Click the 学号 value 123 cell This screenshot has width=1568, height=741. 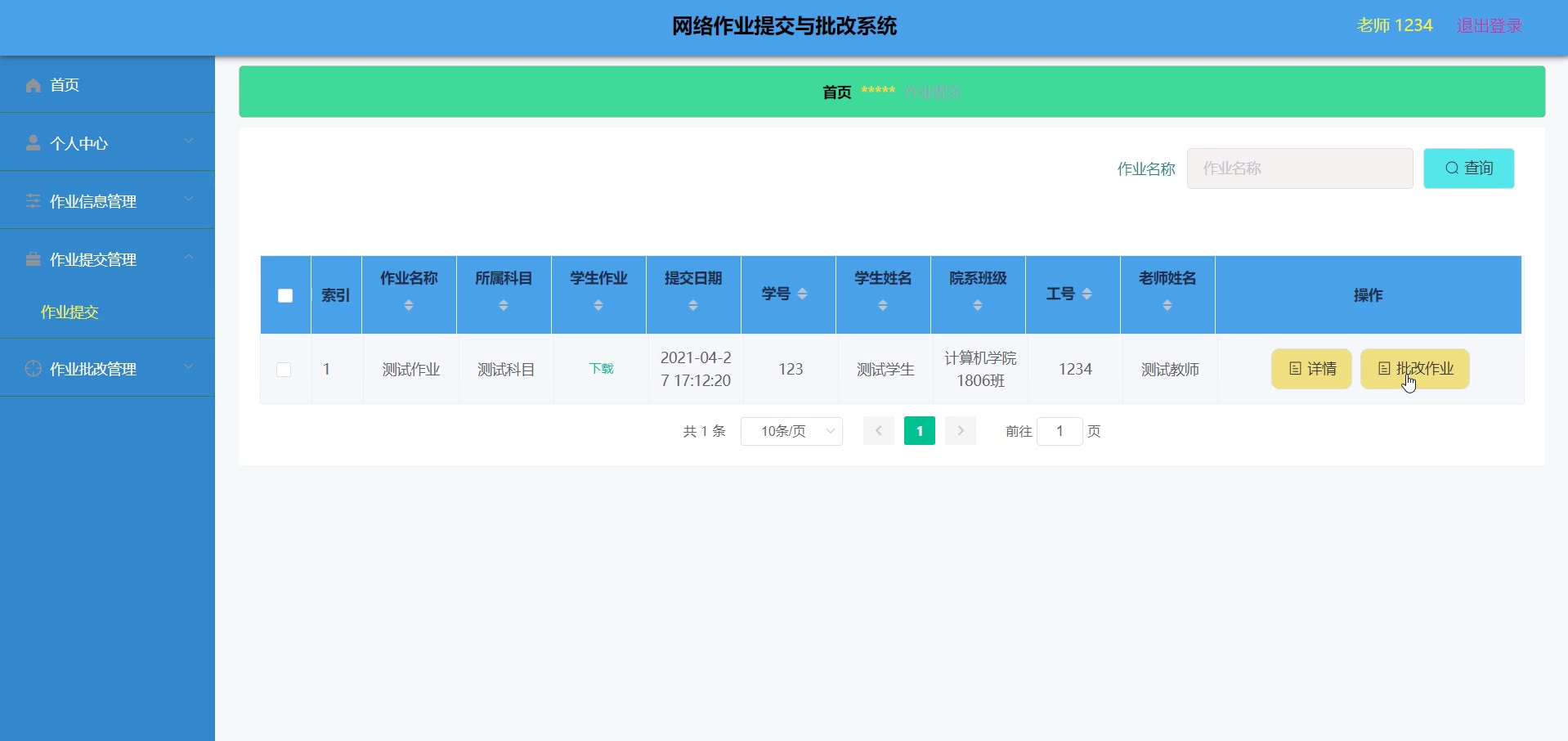(791, 369)
